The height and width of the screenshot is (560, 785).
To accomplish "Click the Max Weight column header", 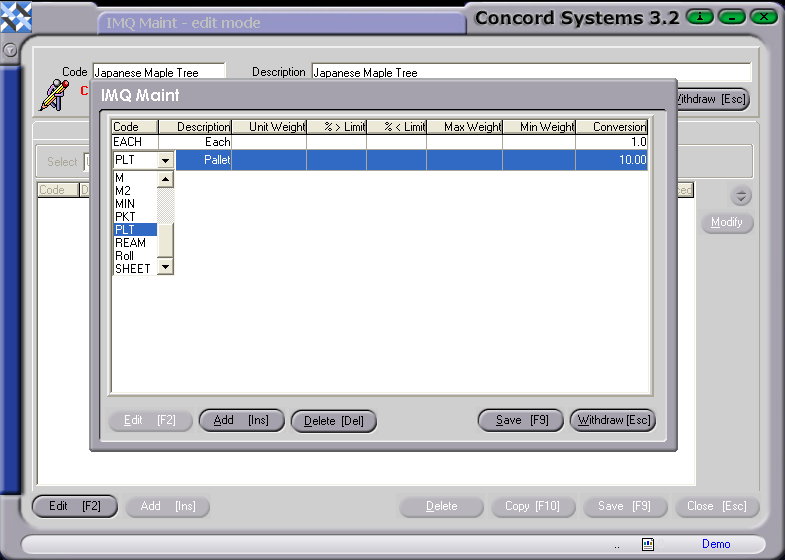I will coord(465,127).
